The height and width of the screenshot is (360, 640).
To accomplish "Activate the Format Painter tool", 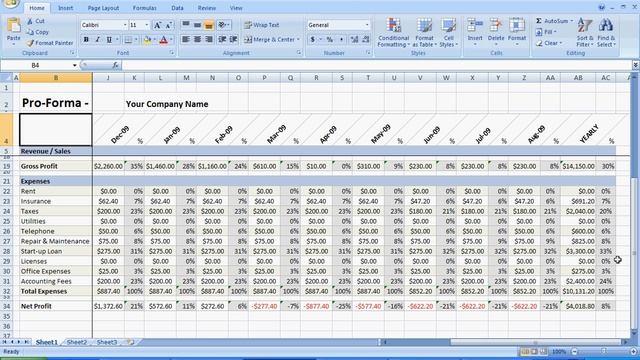I will [50, 43].
